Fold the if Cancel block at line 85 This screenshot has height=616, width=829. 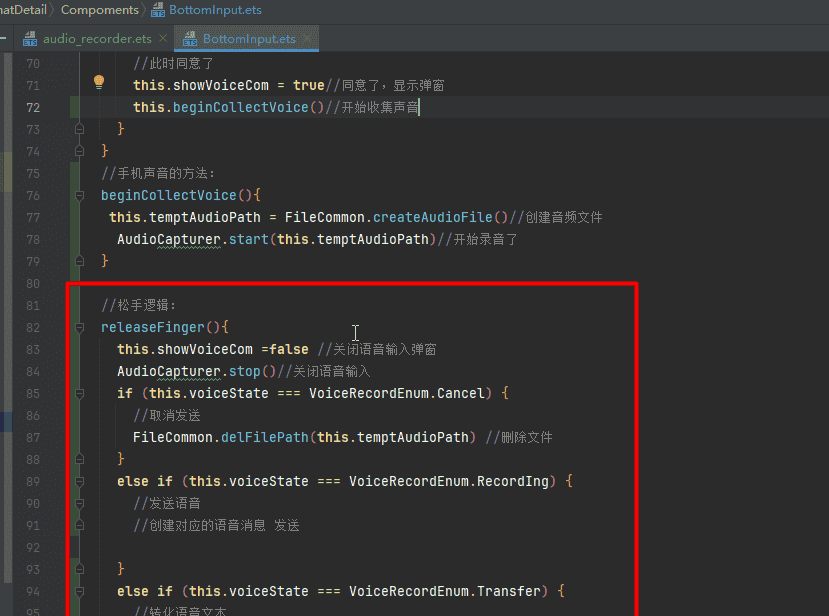[x=77, y=393]
